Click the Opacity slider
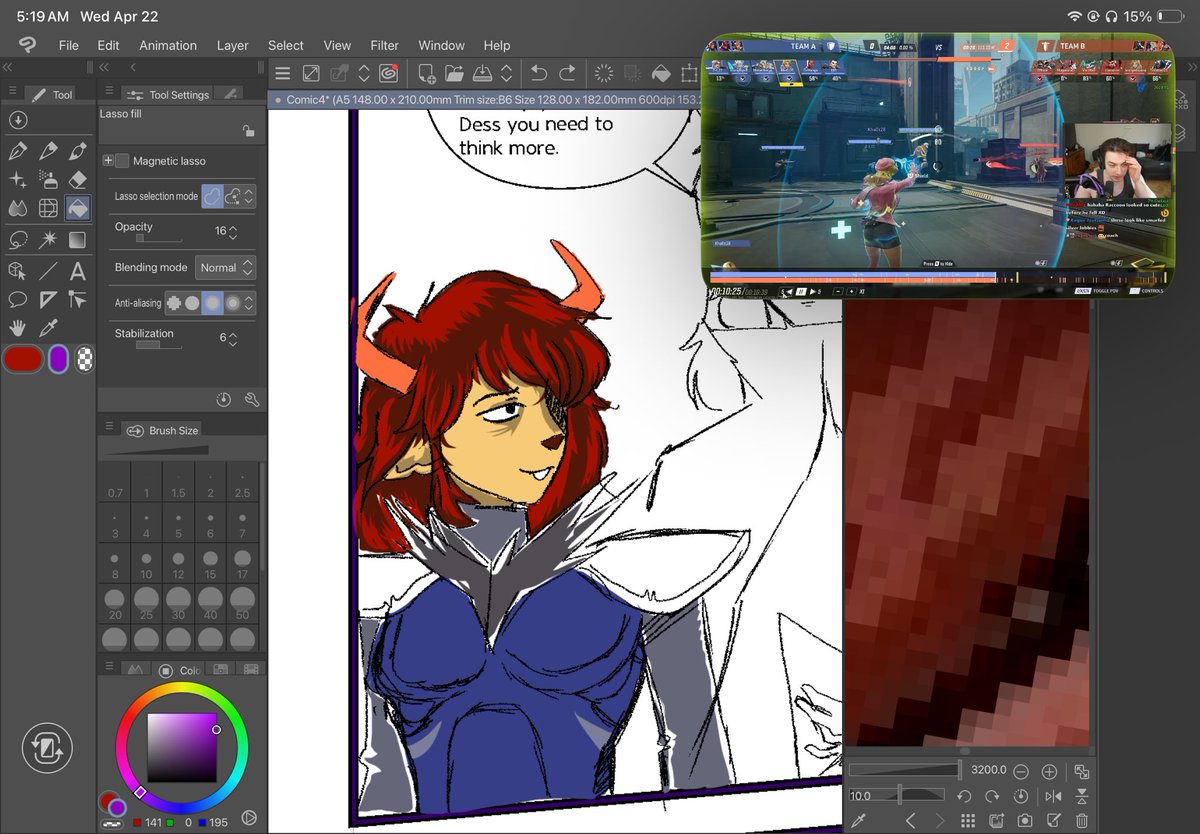This screenshot has width=1200, height=834. 159,239
